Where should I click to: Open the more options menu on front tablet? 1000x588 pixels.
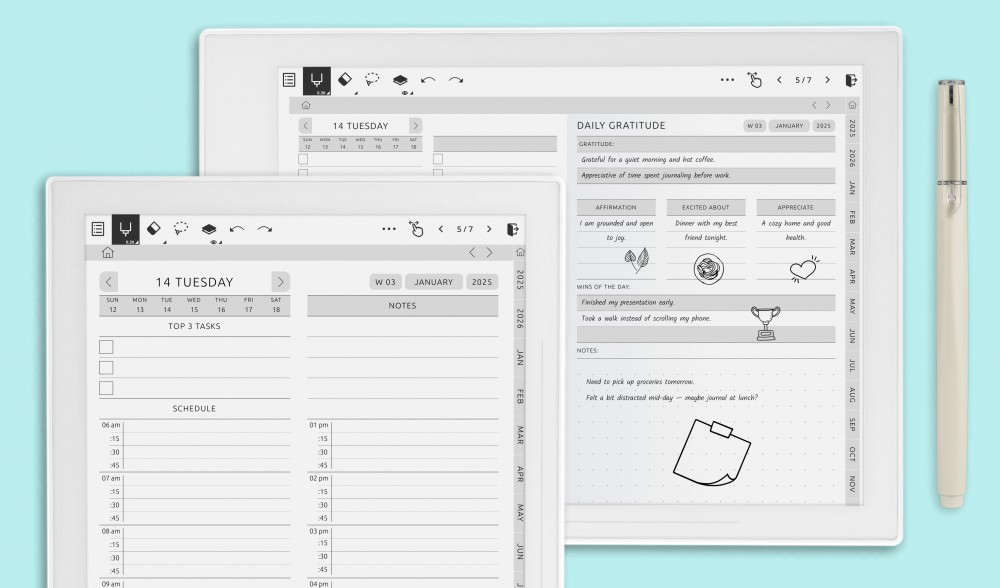pyautogui.click(x=389, y=229)
